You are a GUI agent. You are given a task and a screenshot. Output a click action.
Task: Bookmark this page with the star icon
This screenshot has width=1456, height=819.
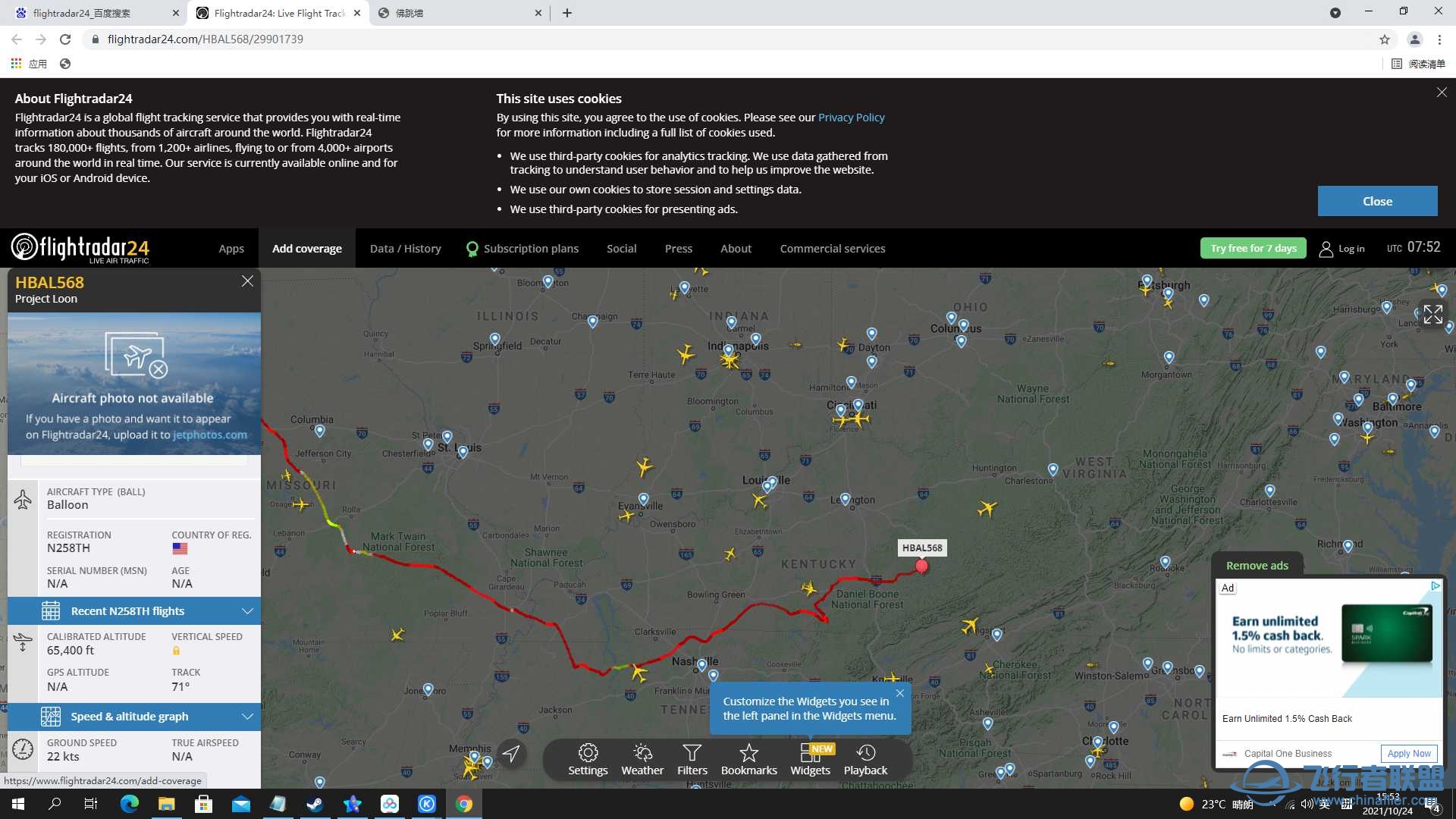tap(1385, 39)
